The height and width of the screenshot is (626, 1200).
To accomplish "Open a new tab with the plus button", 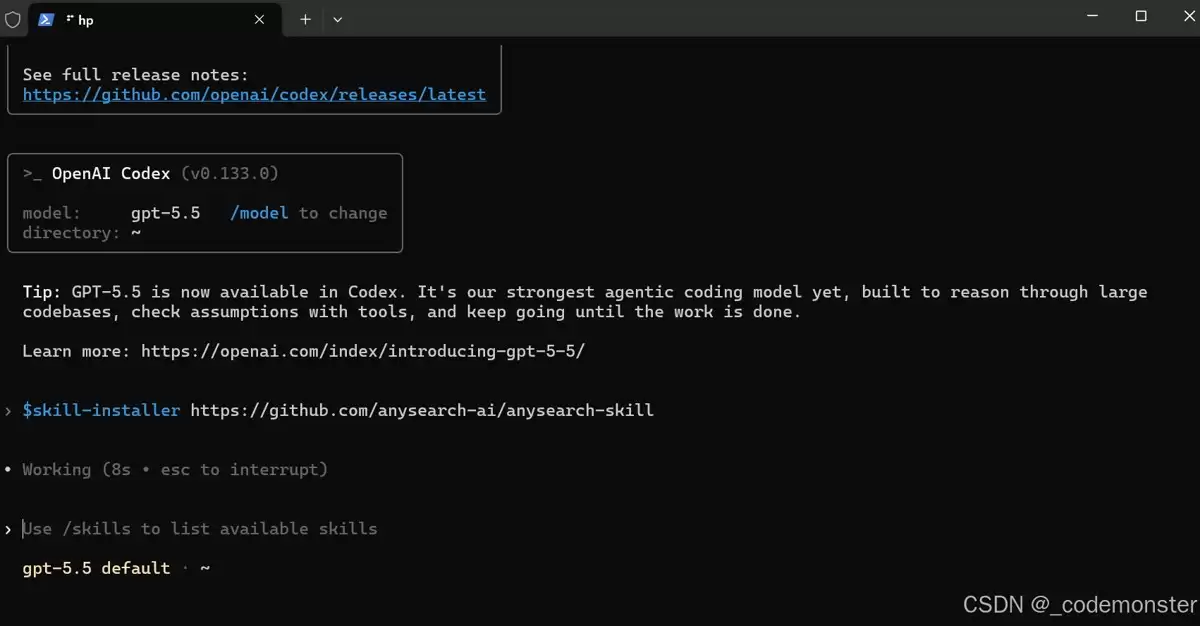I will click(x=305, y=19).
